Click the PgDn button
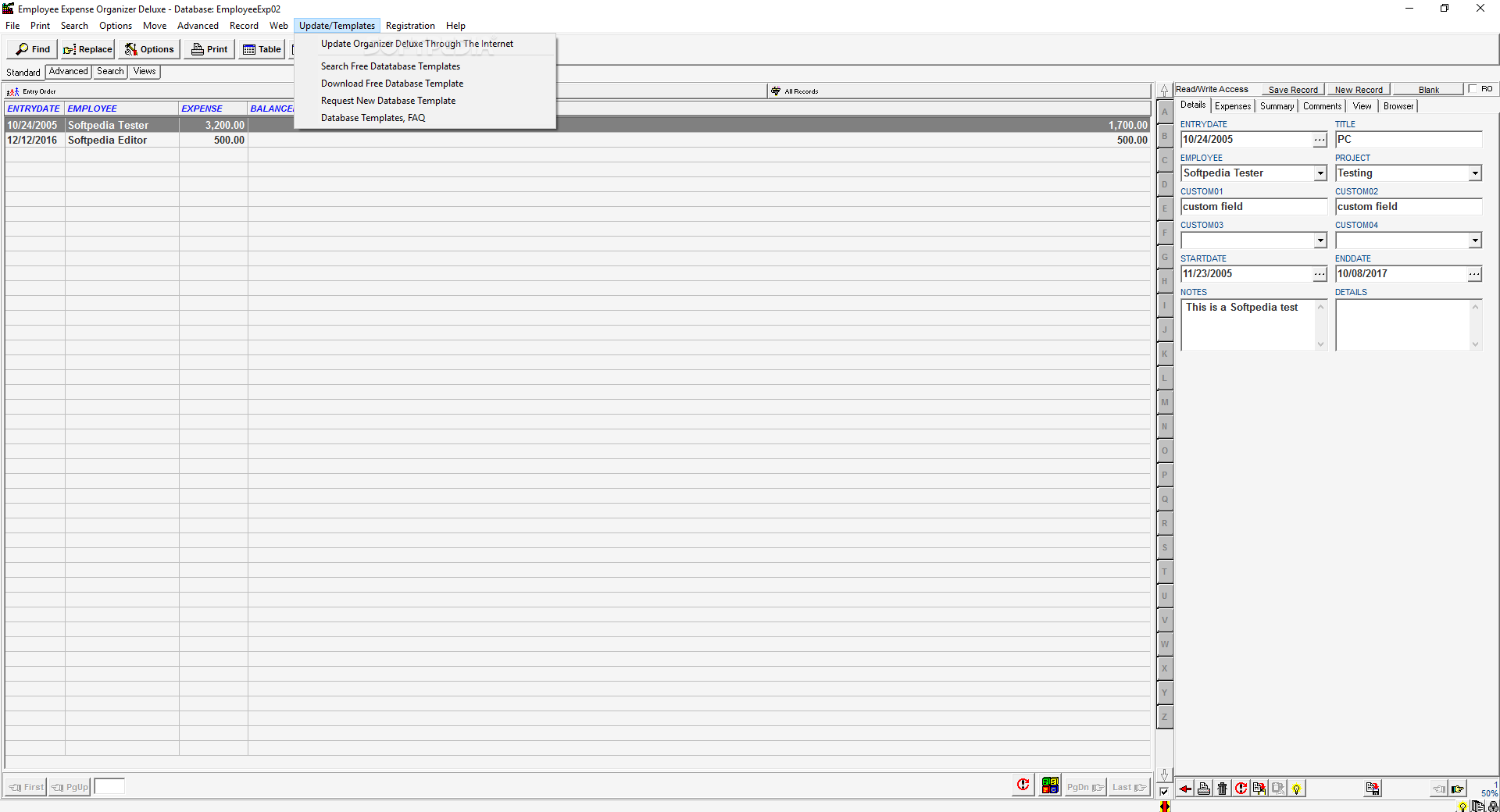The height and width of the screenshot is (812, 1500). [1085, 787]
